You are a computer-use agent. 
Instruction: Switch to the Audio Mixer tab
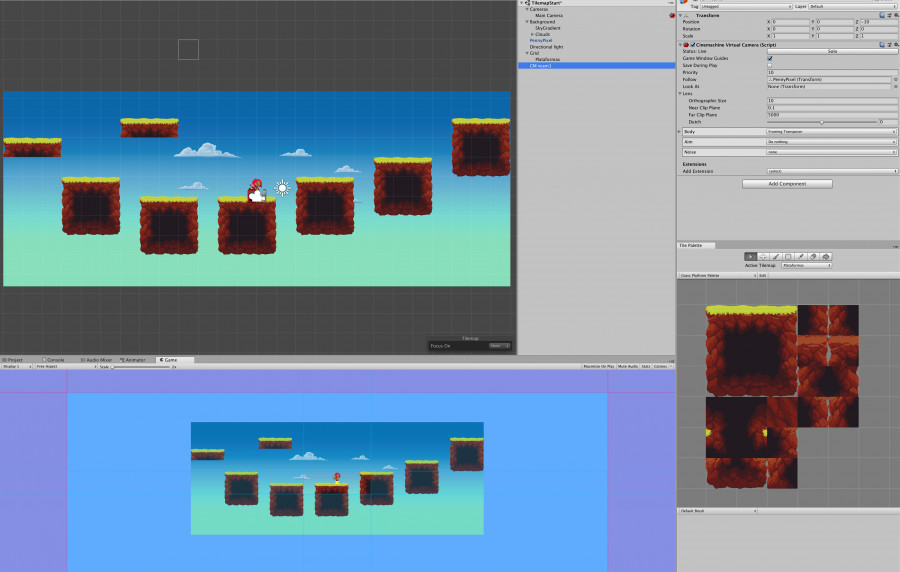96,360
